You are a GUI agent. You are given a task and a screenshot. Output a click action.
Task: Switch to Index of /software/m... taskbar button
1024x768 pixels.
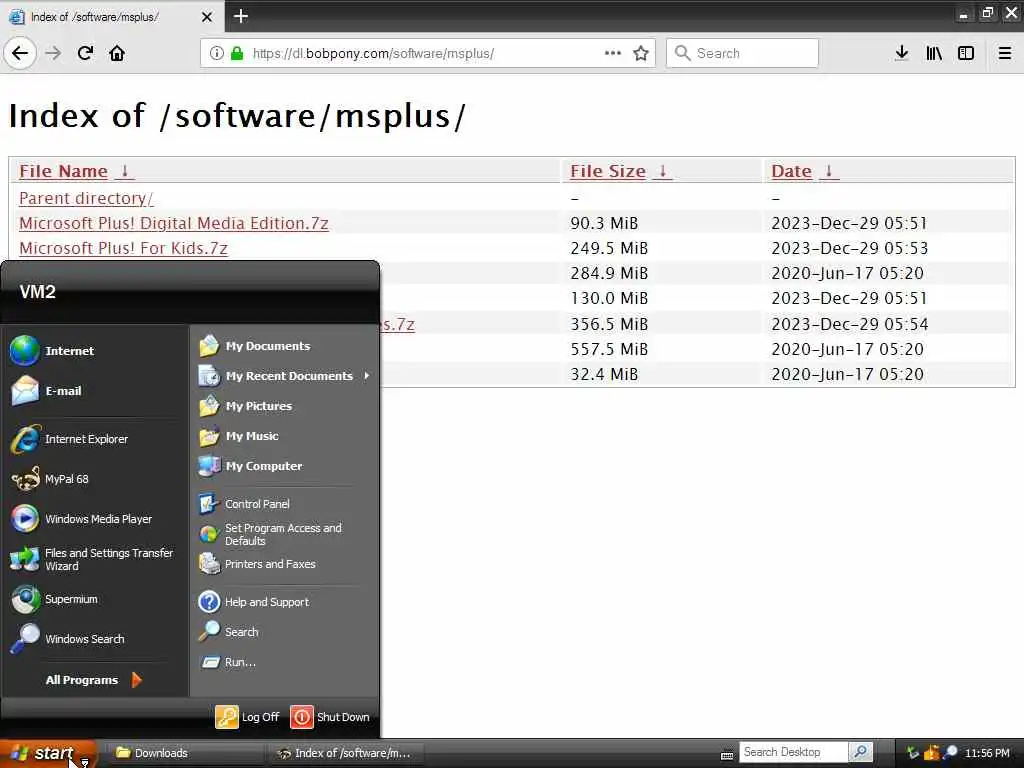345,753
